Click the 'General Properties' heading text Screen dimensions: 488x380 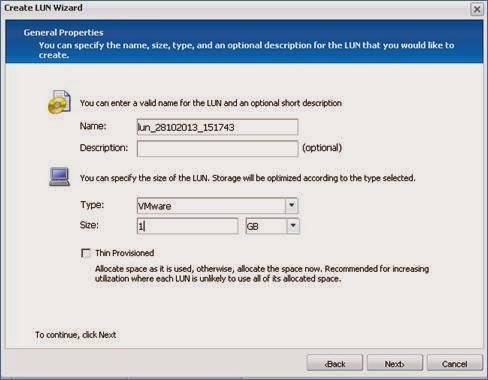pyautogui.click(x=63, y=33)
